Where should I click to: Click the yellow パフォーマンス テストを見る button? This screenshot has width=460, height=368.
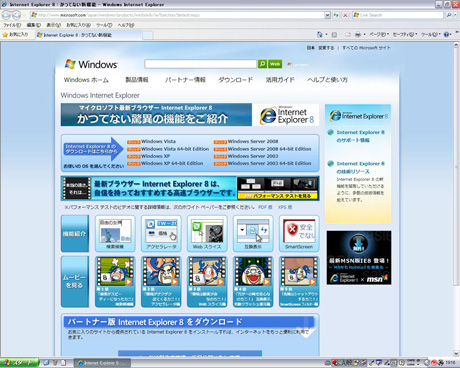point(278,196)
